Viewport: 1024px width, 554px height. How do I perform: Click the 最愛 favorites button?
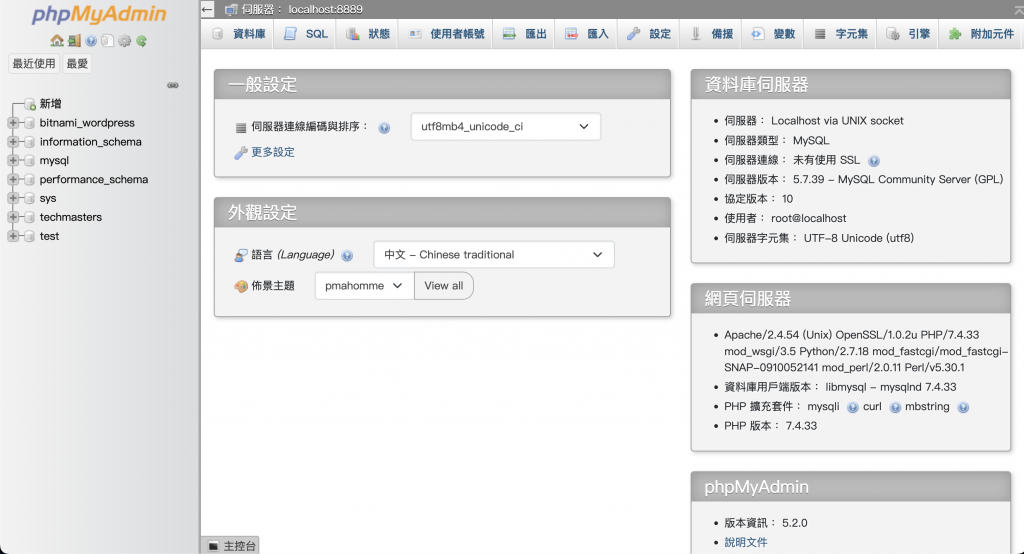pos(77,63)
